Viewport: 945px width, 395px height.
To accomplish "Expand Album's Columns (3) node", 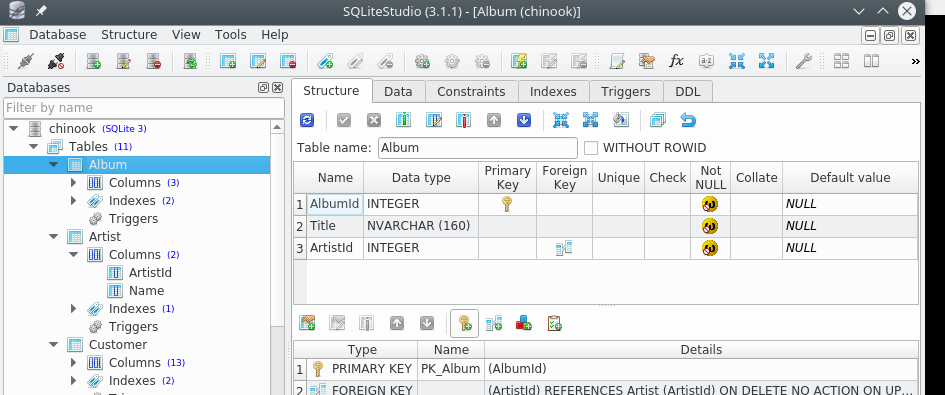I will point(74,183).
